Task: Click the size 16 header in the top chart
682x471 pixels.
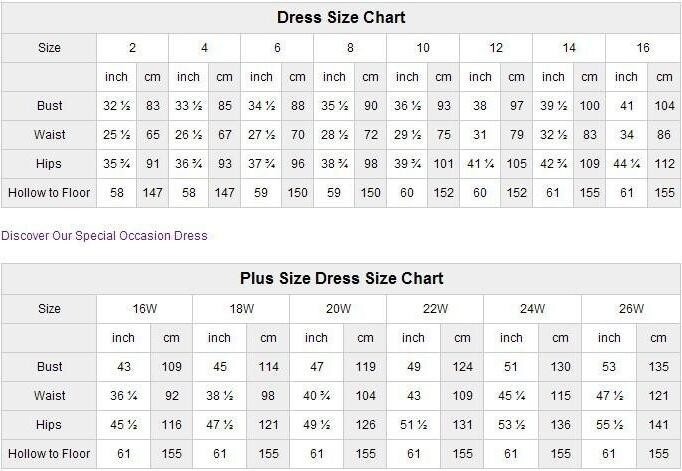Action: 642,48
